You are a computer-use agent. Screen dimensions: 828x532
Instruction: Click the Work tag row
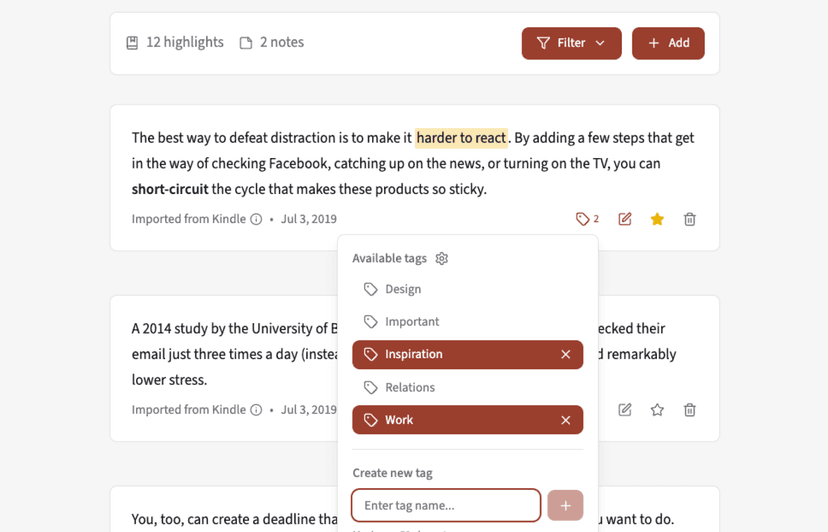point(467,420)
